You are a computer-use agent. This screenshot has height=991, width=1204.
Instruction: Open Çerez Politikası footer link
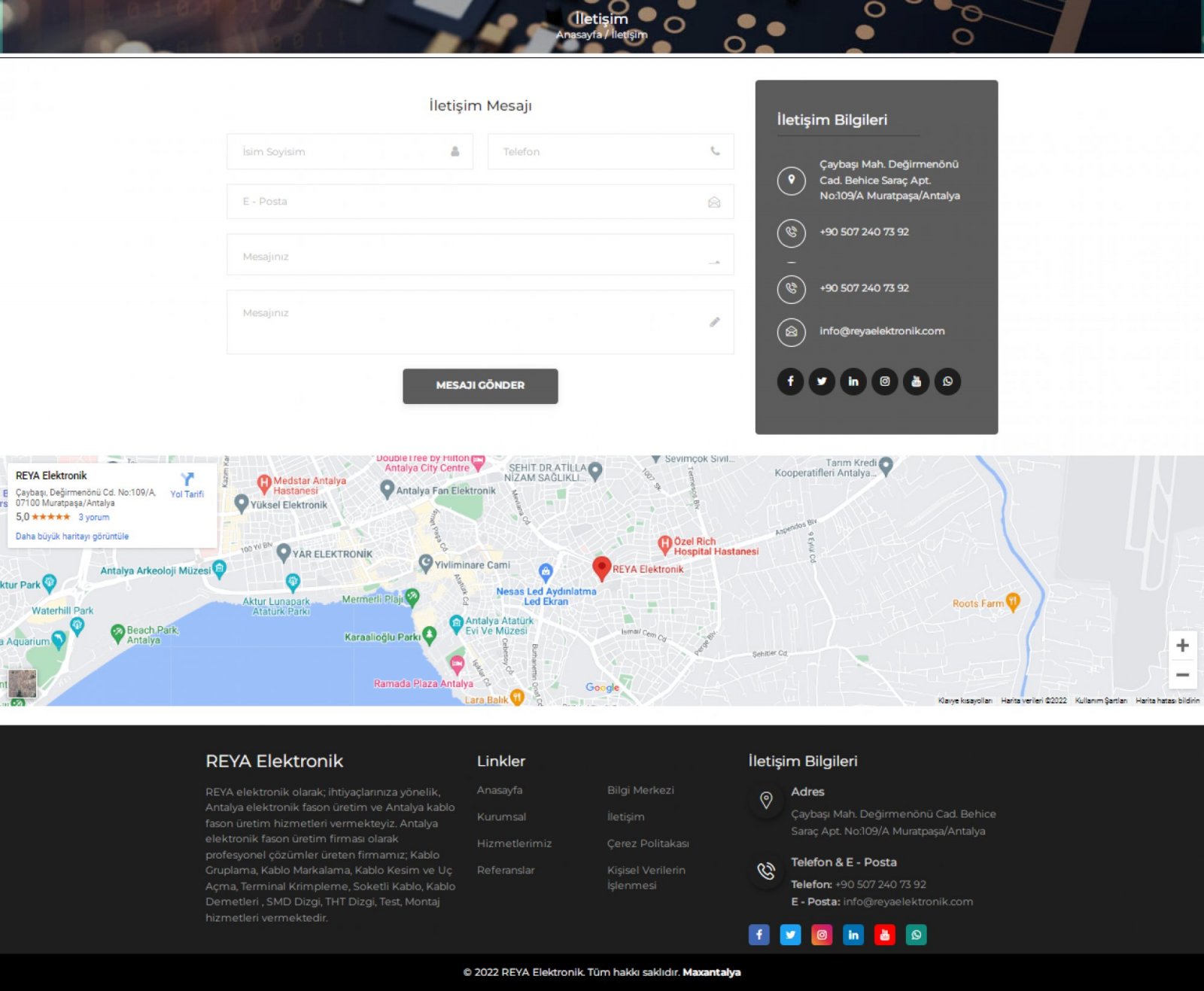[648, 844]
